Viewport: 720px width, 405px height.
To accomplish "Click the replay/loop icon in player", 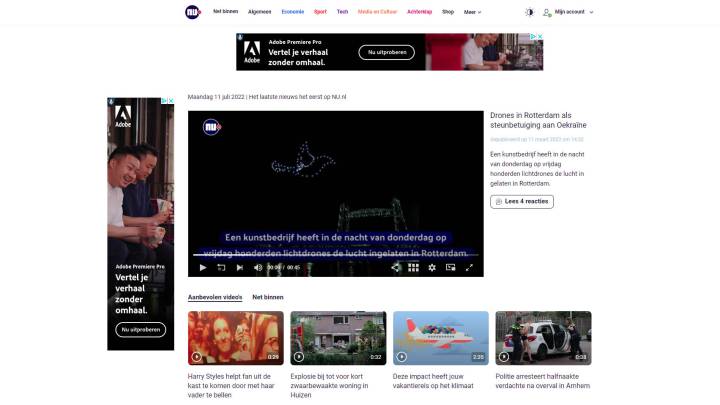I will pyautogui.click(x=221, y=267).
